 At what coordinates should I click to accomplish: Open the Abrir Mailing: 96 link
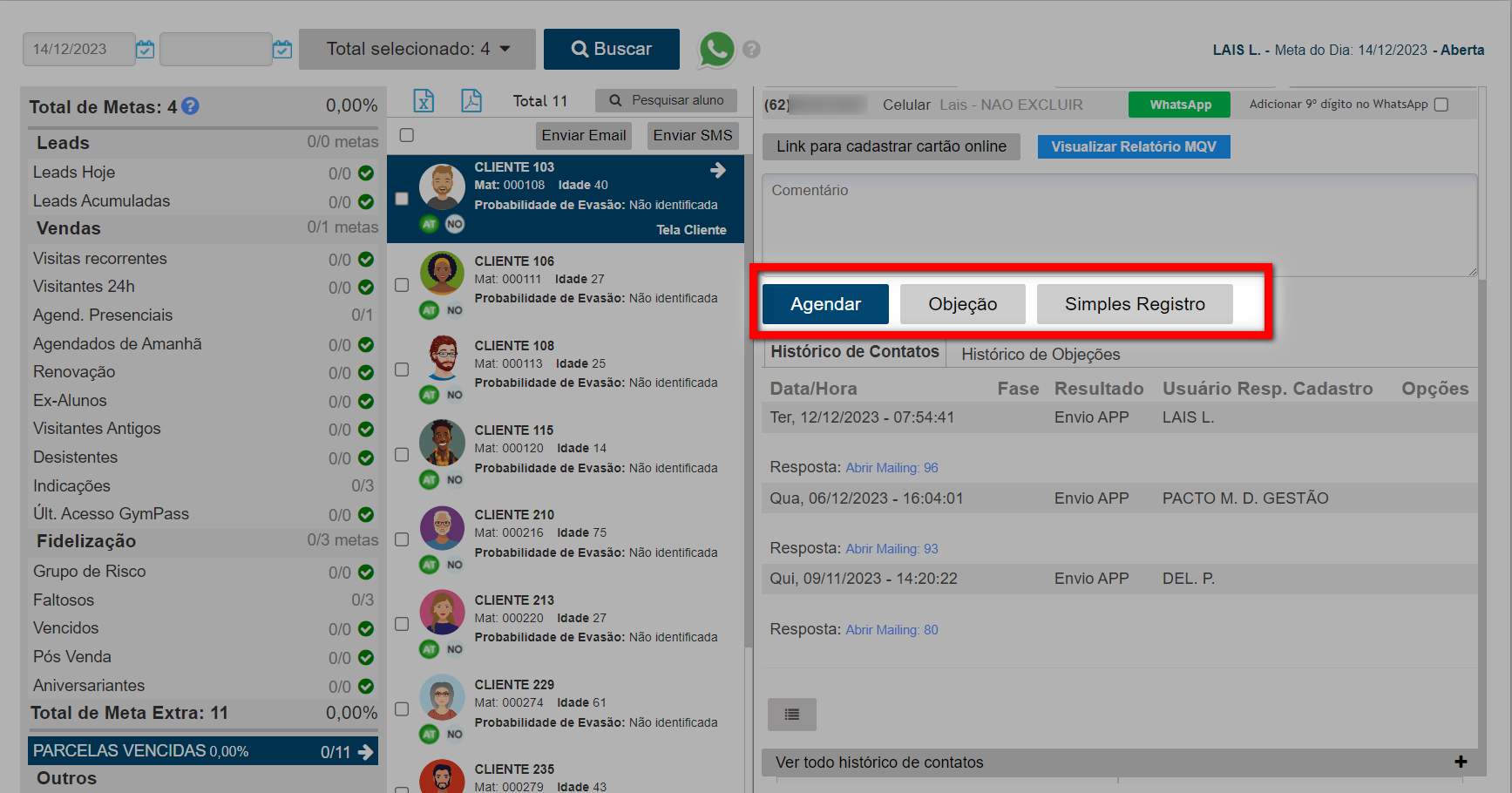pyautogui.click(x=892, y=468)
